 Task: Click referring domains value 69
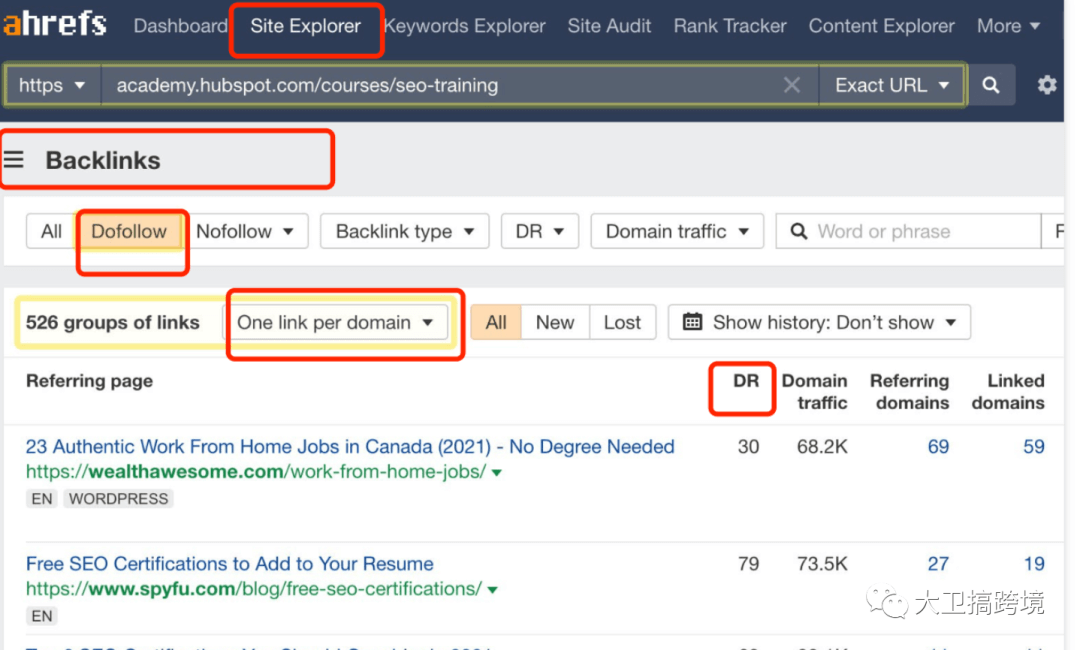click(x=938, y=447)
